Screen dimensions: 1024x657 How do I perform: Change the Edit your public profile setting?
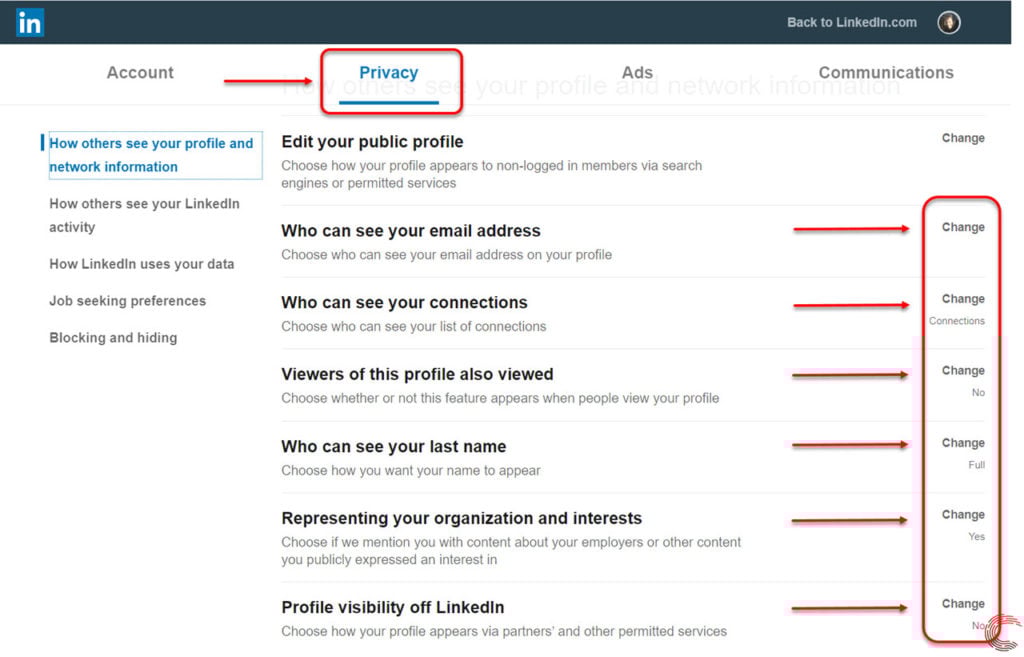[x=963, y=138]
